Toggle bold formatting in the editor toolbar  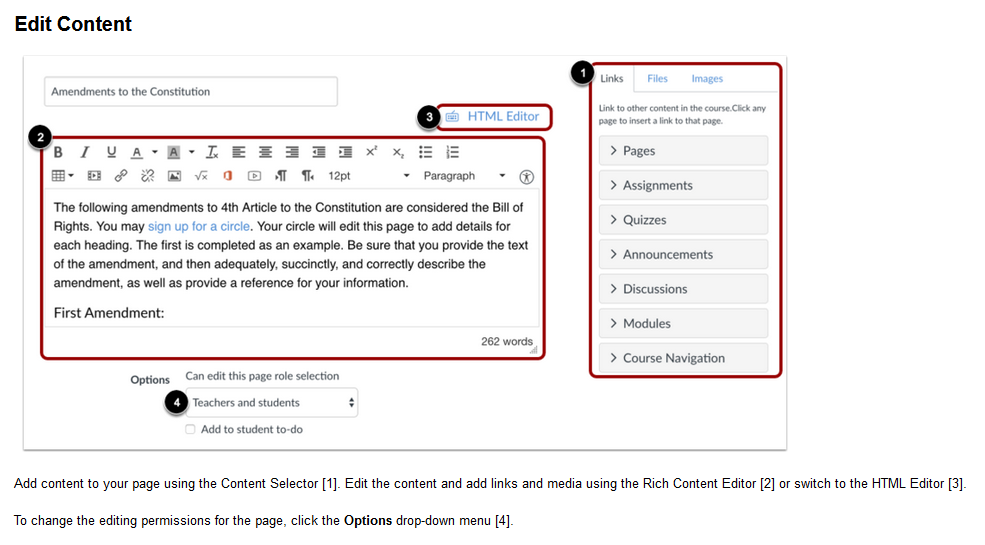click(x=58, y=152)
